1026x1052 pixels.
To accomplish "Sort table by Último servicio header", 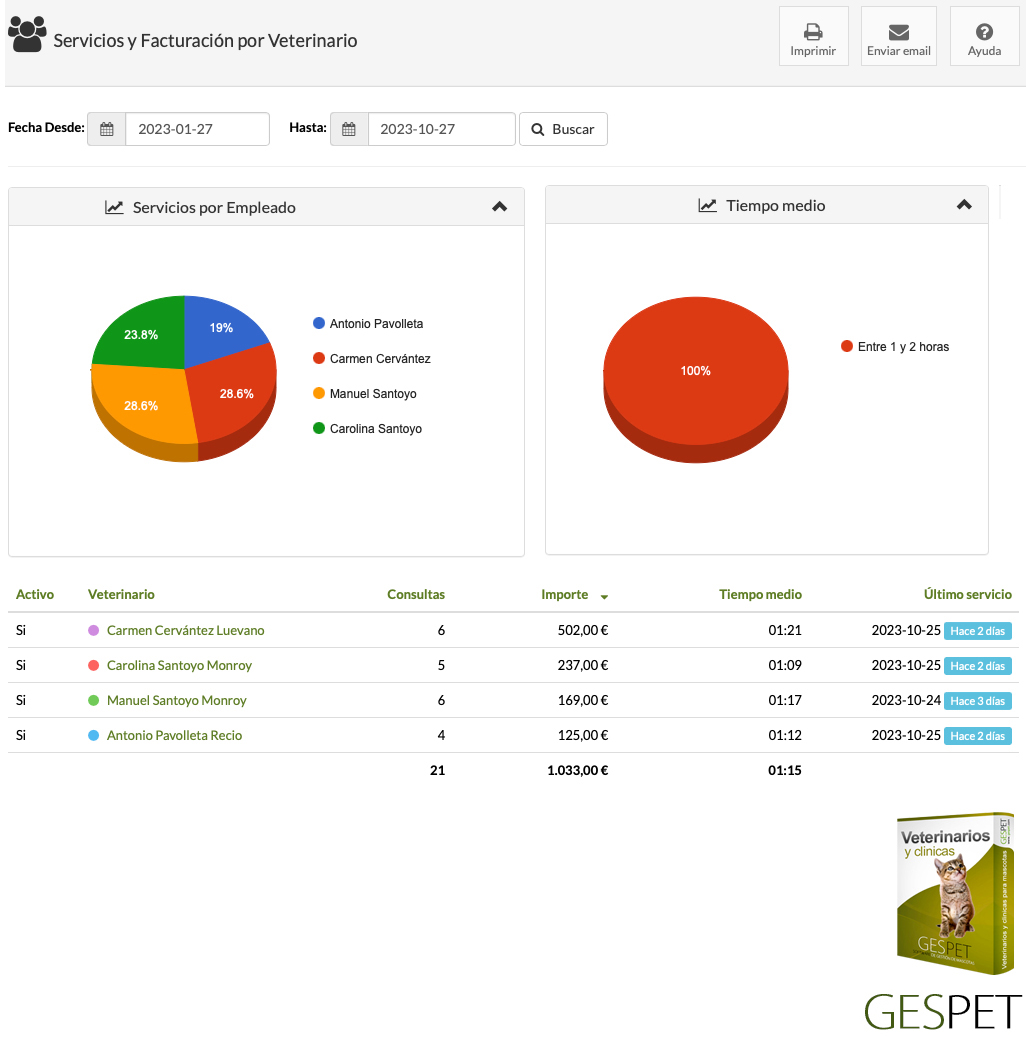I will click(967, 594).
